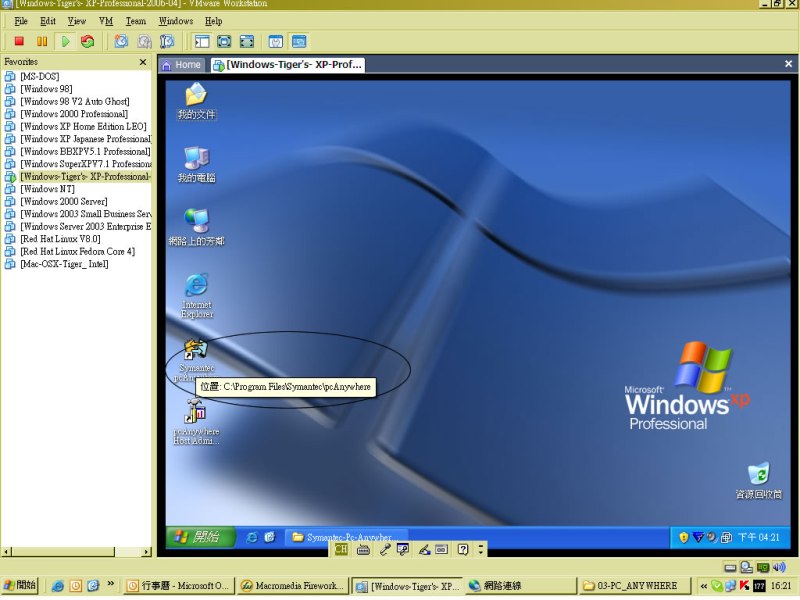Viewport: 800px width, 600px height.
Task: Select the 我的電腦 desktop icon in guest
Action: pyautogui.click(x=196, y=165)
